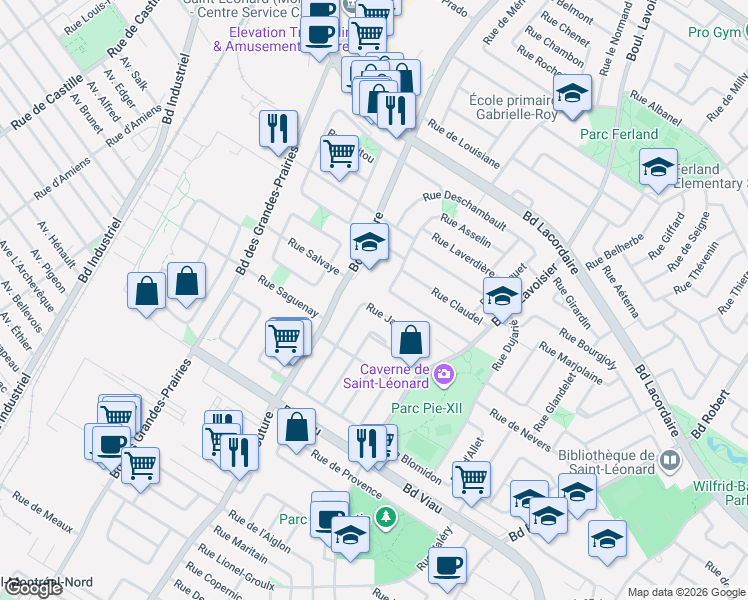Viewport: 748px width, 600px height.
Task: Open the coffee cup marker near Bd des Grandes-Prairies bottom-left
Action: 111,447
